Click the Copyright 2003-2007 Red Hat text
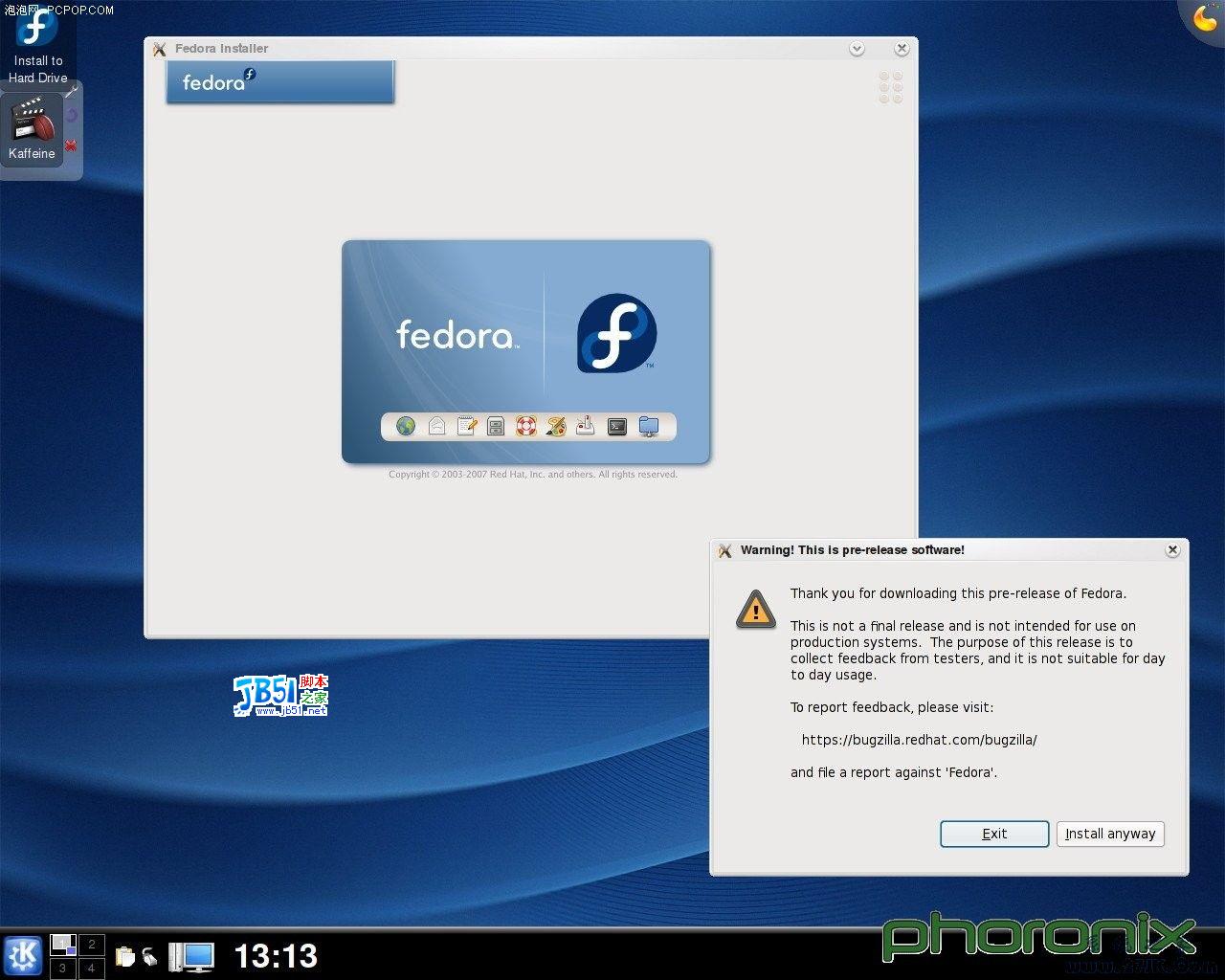 [533, 475]
